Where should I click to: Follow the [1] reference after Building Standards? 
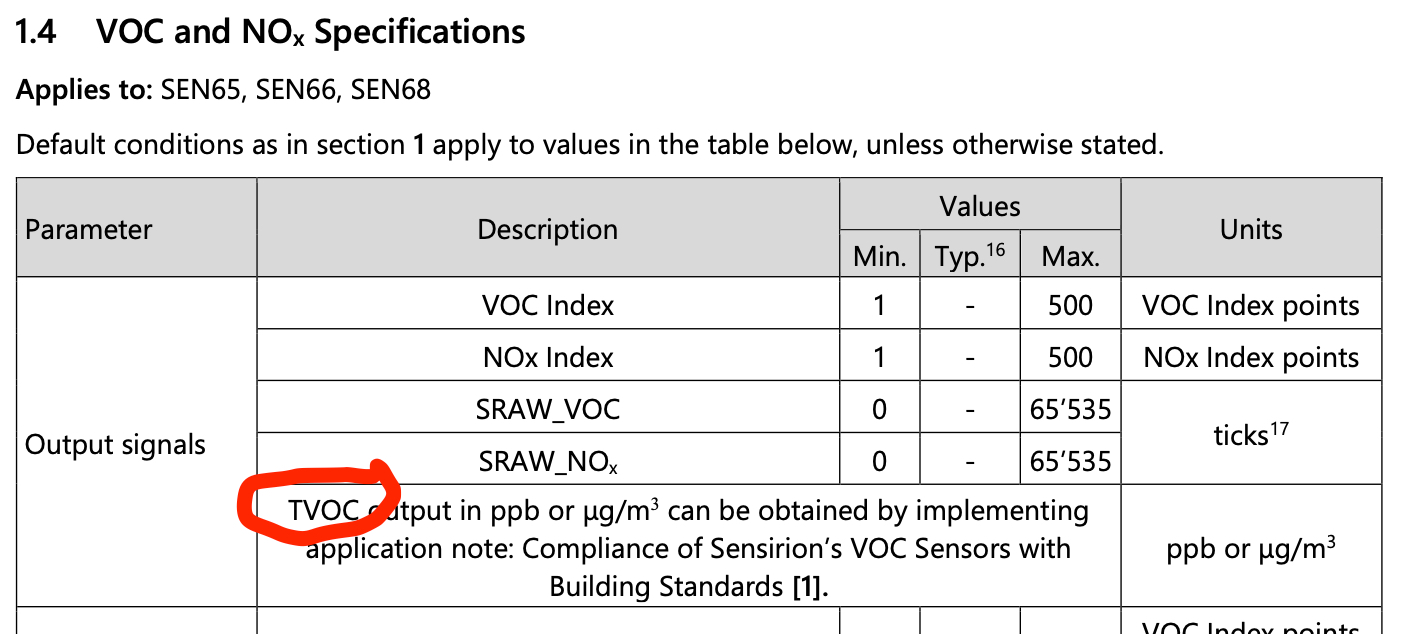coord(809,587)
